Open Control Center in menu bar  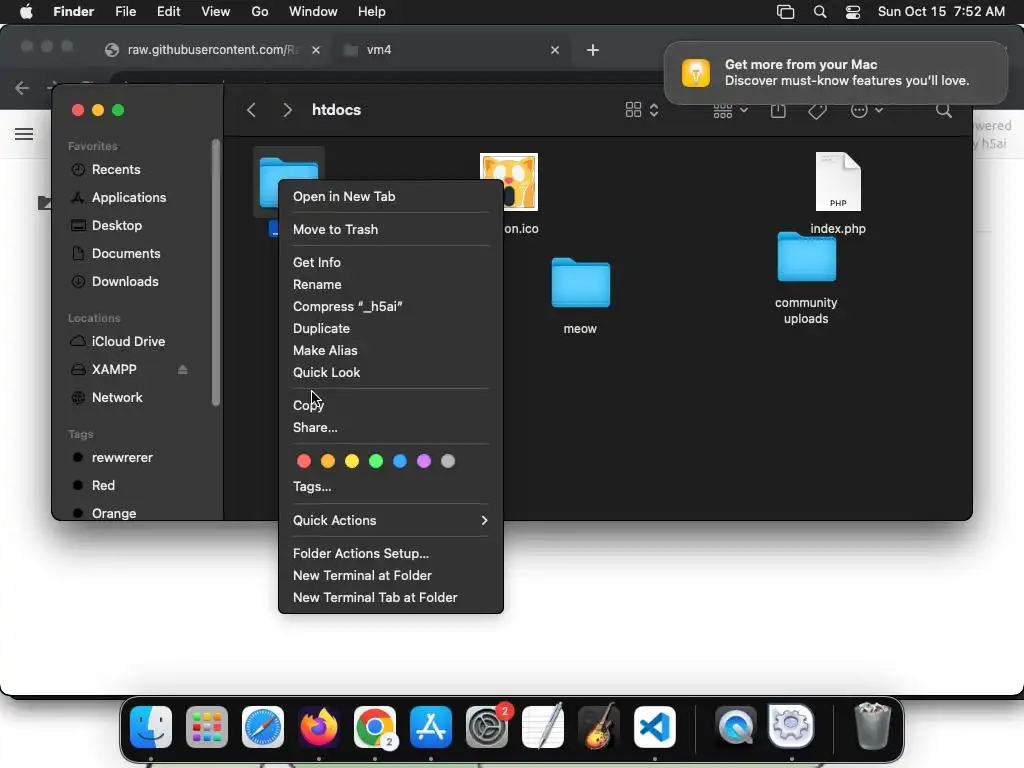(853, 12)
